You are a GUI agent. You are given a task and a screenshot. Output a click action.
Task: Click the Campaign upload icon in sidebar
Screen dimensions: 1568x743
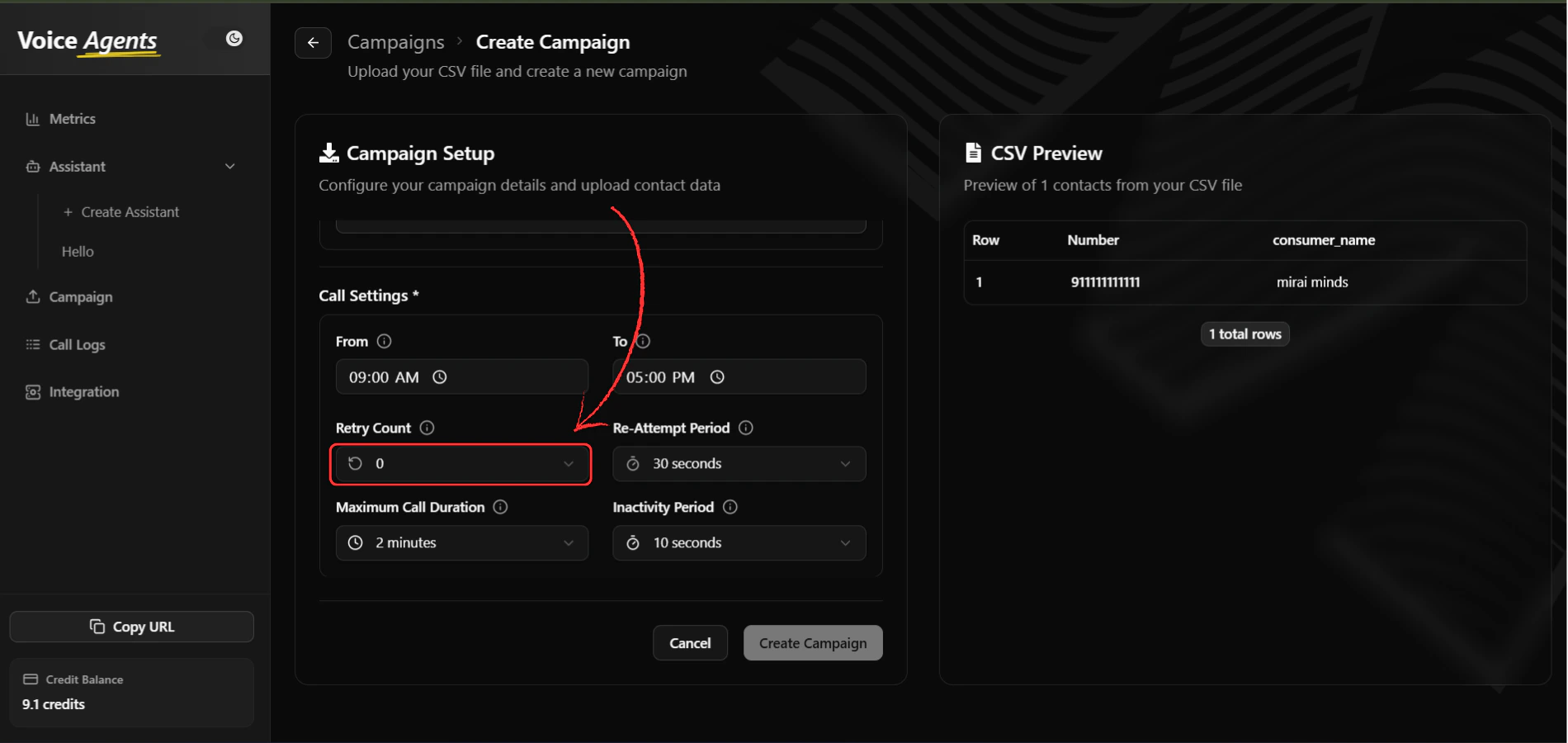31,296
